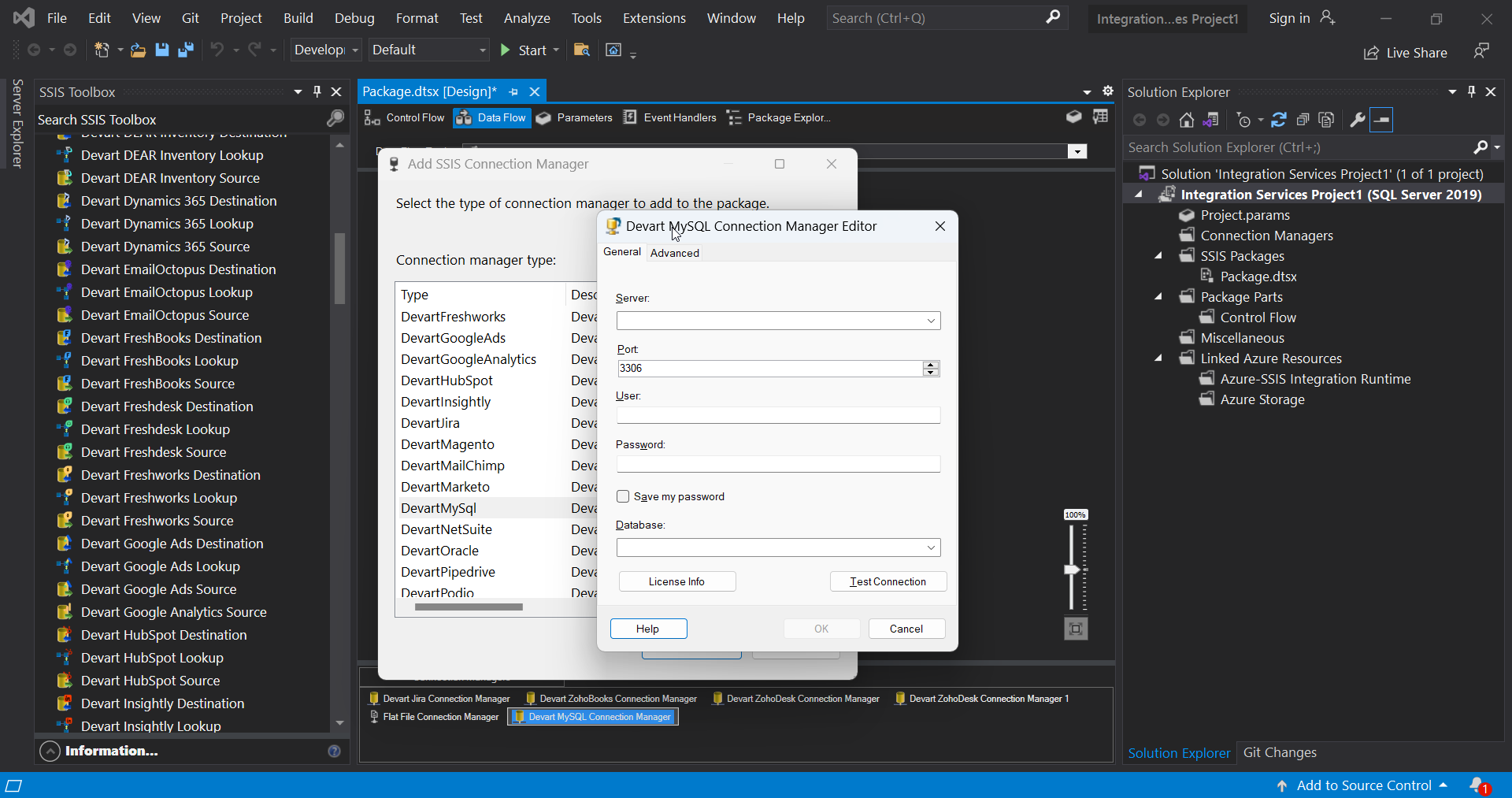Viewport: 1512px width, 798px height.
Task: Click the green Start play icon
Action: (506, 50)
